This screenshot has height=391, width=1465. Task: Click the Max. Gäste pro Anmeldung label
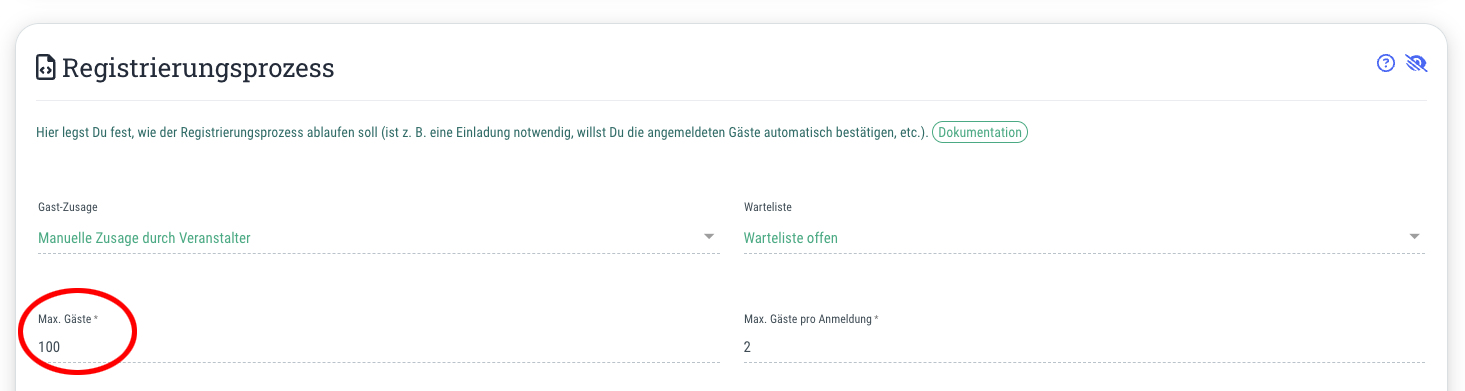808,319
